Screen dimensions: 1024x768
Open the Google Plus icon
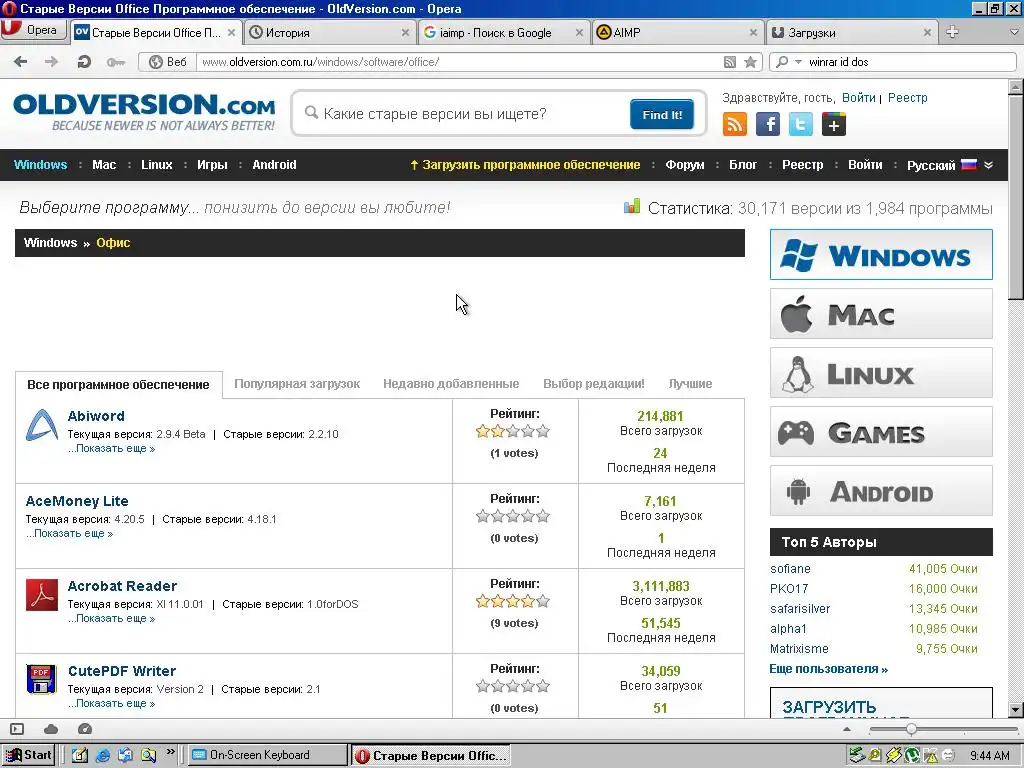(834, 124)
